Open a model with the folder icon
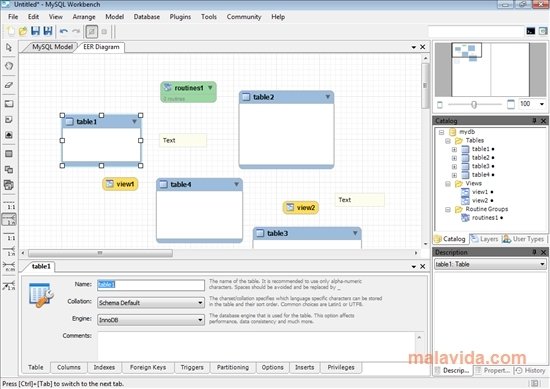Screen dimensions: 550x389 click(23, 31)
